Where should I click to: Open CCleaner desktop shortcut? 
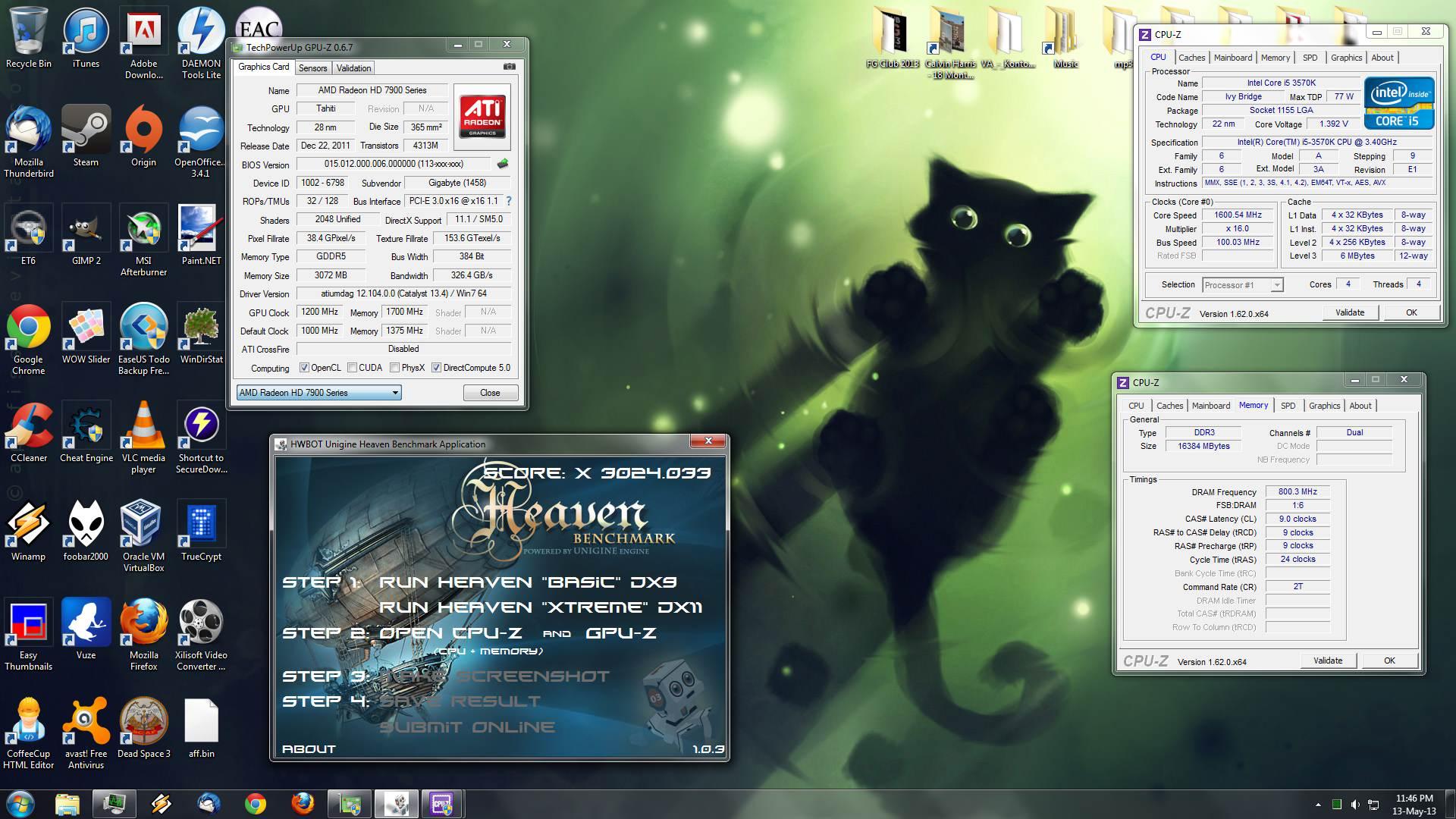tap(28, 432)
